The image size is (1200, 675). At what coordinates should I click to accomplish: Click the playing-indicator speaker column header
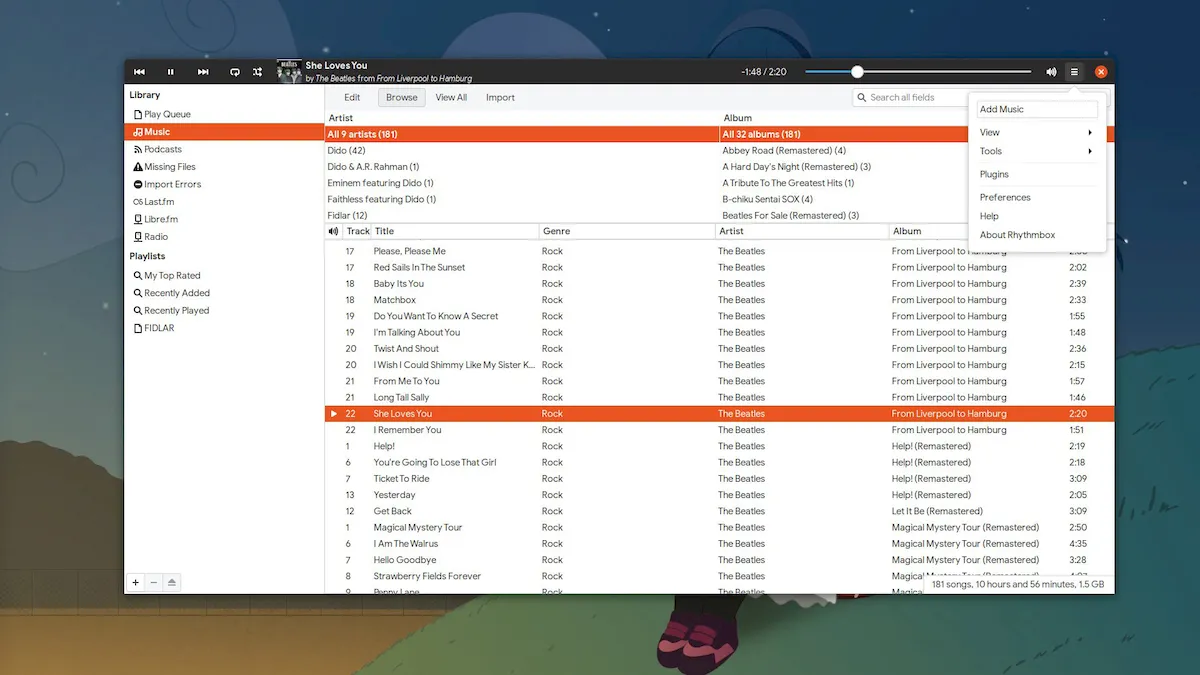[x=334, y=231]
